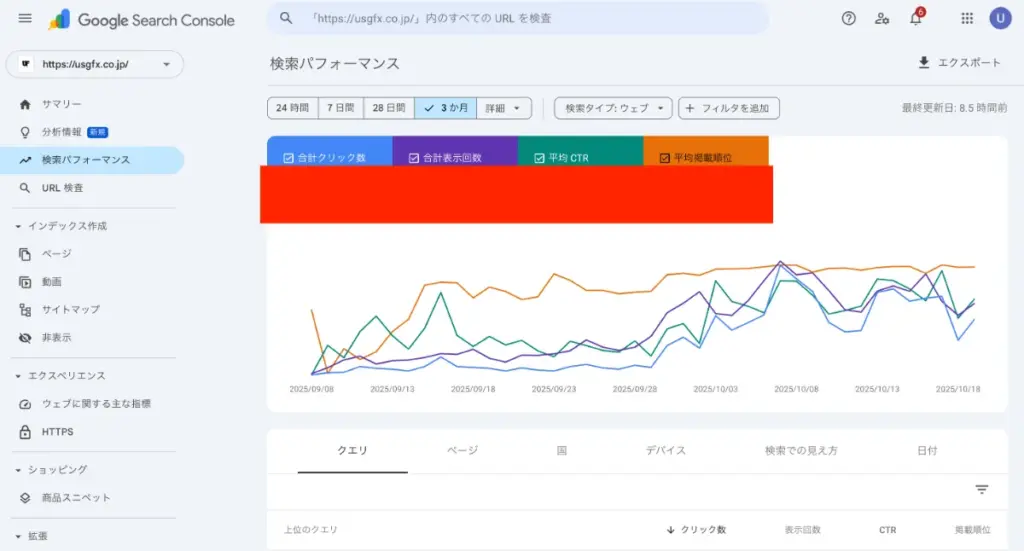
Task: Open the notifications bell icon
Action: [x=915, y=18]
